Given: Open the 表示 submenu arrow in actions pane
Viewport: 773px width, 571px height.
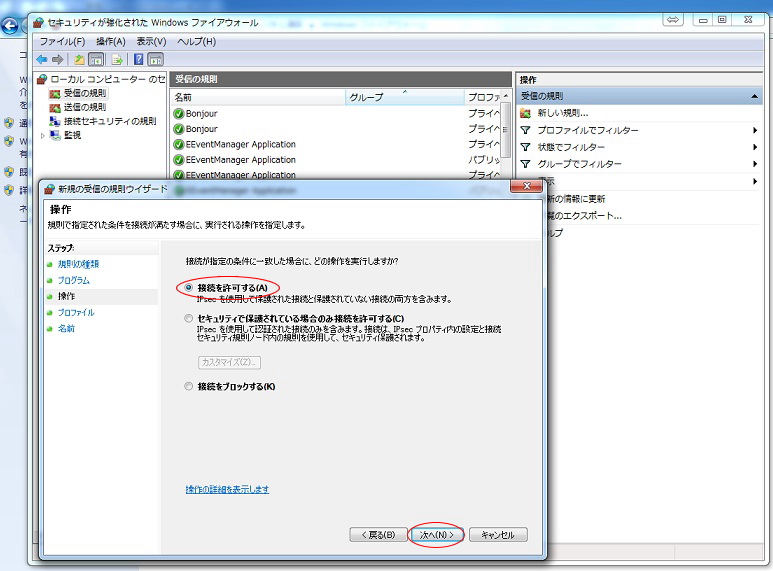Looking at the screenshot, I should pos(755,181).
